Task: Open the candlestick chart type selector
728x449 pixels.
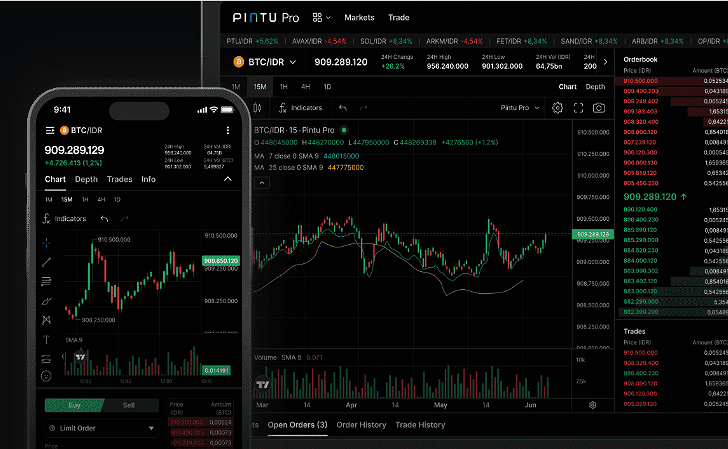Action: tap(257, 108)
